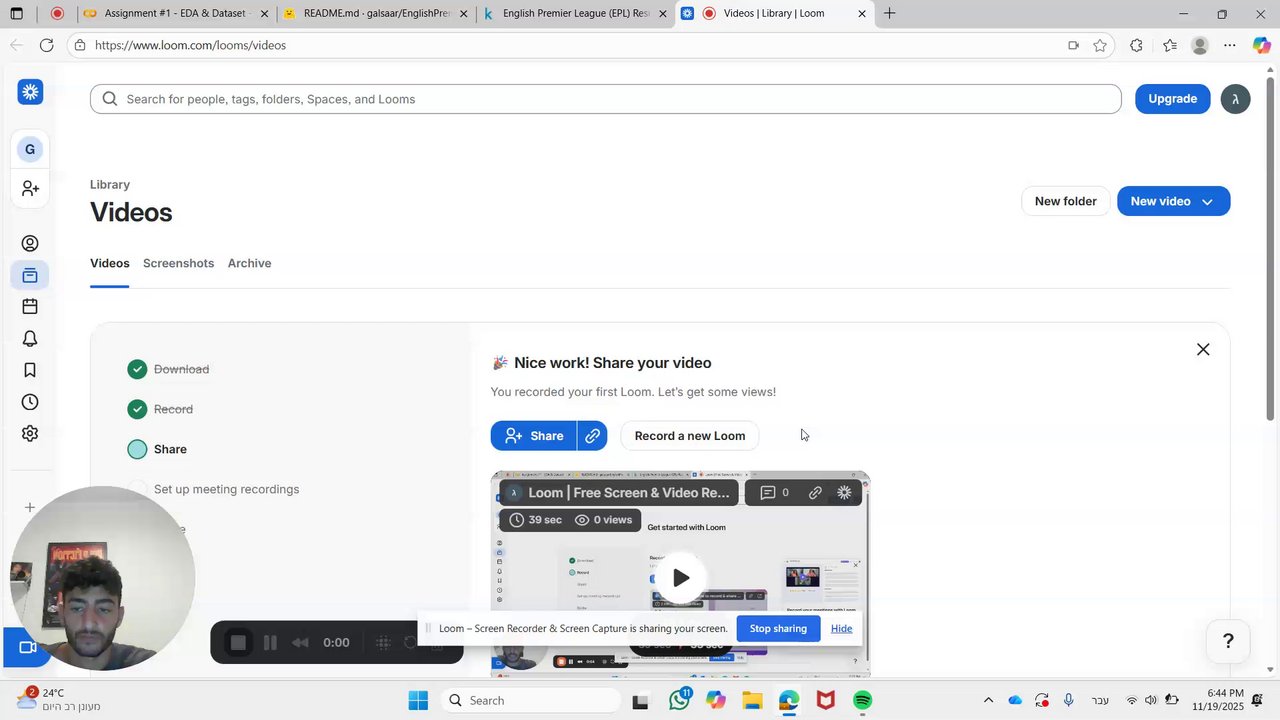
Task: Click the link icon on video thumbnail
Action: pos(815,493)
